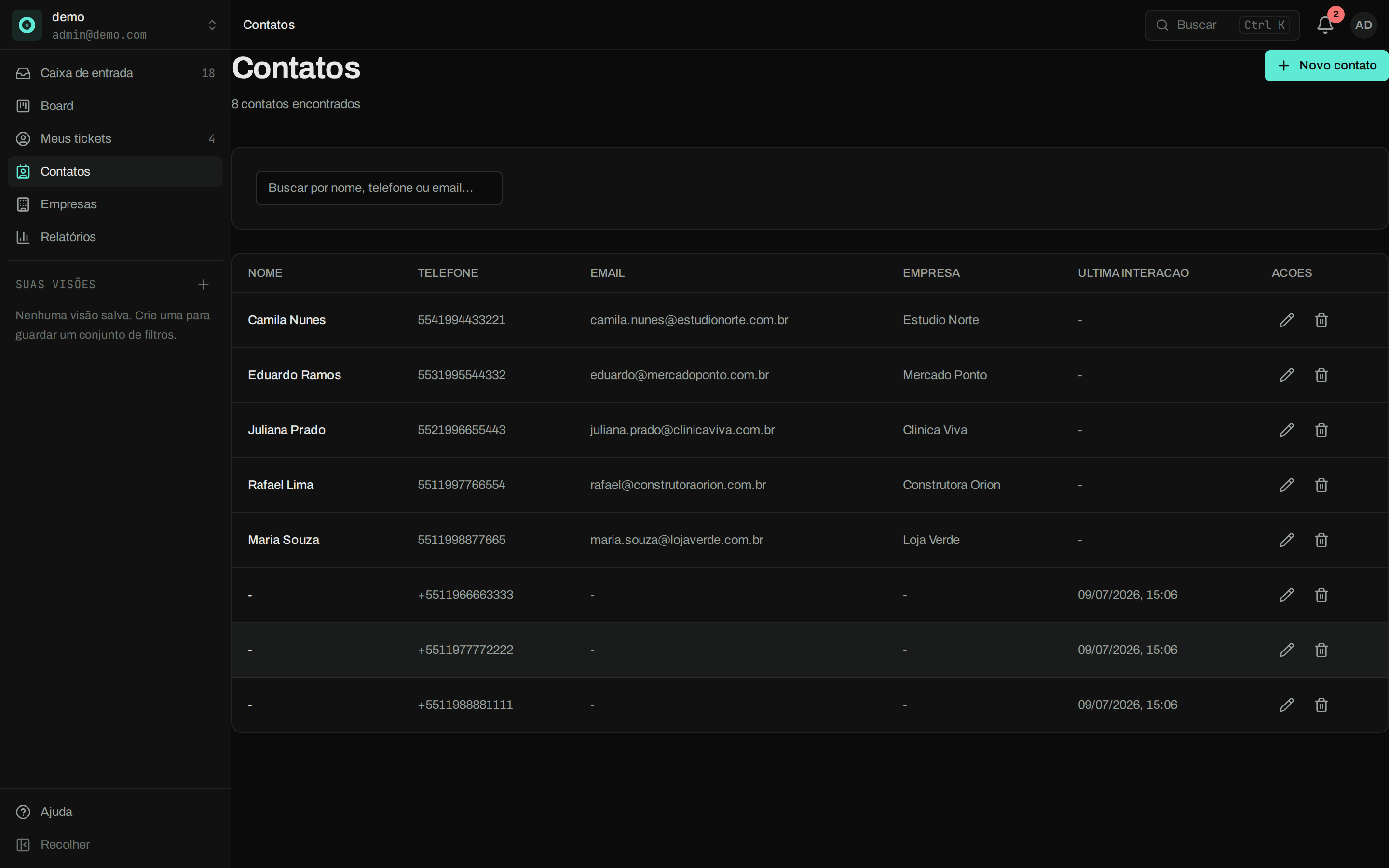Edit contact +5511988881111 with pencil icon
Image resolution: width=1389 pixels, height=868 pixels.
tap(1286, 705)
